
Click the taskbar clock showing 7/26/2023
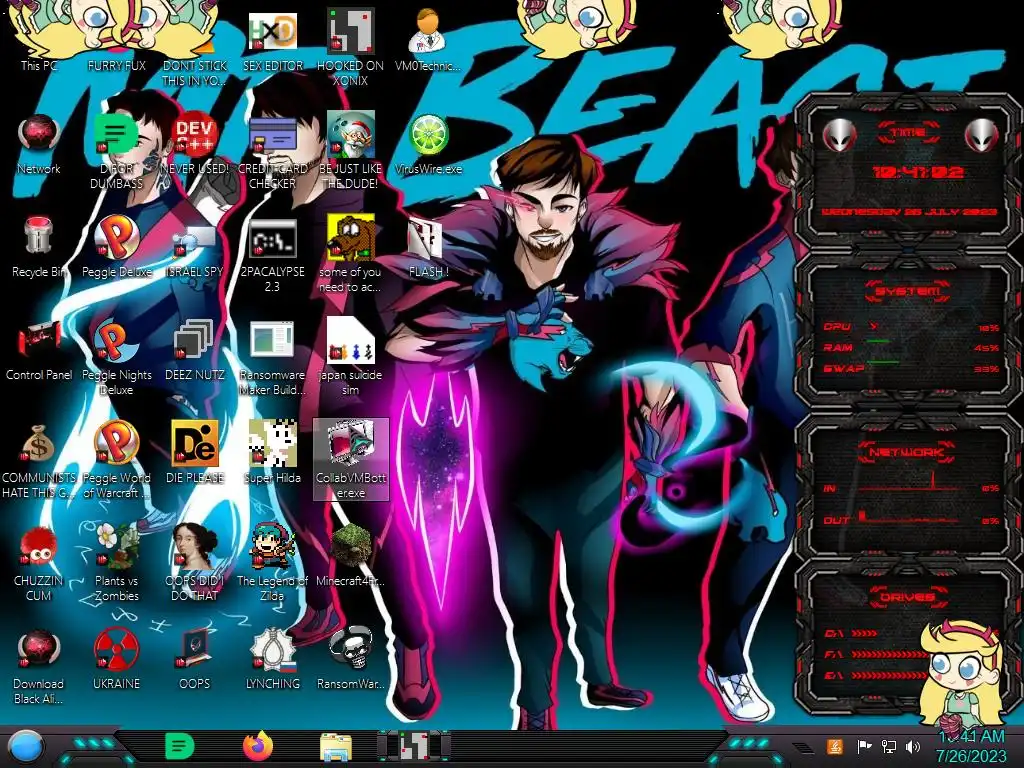pyautogui.click(x=971, y=746)
